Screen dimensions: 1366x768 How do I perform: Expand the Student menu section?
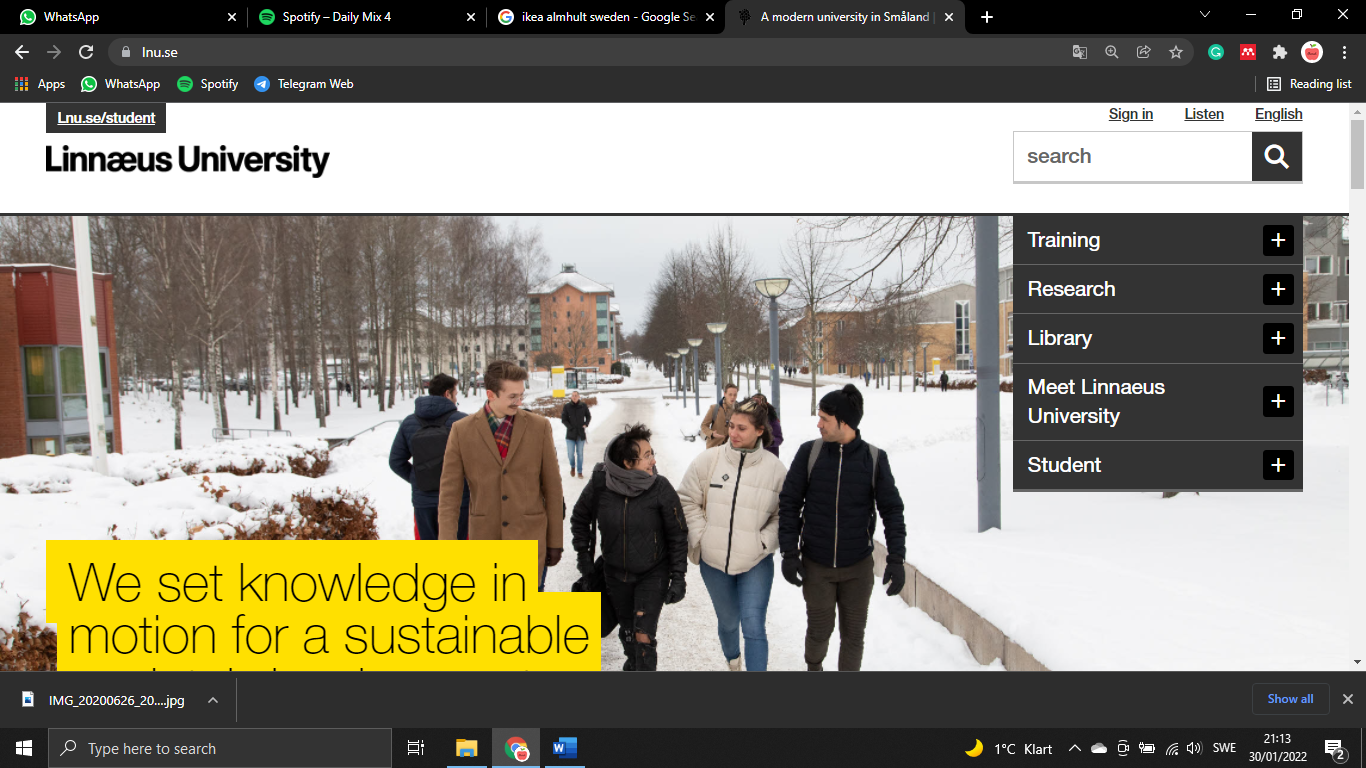1277,465
